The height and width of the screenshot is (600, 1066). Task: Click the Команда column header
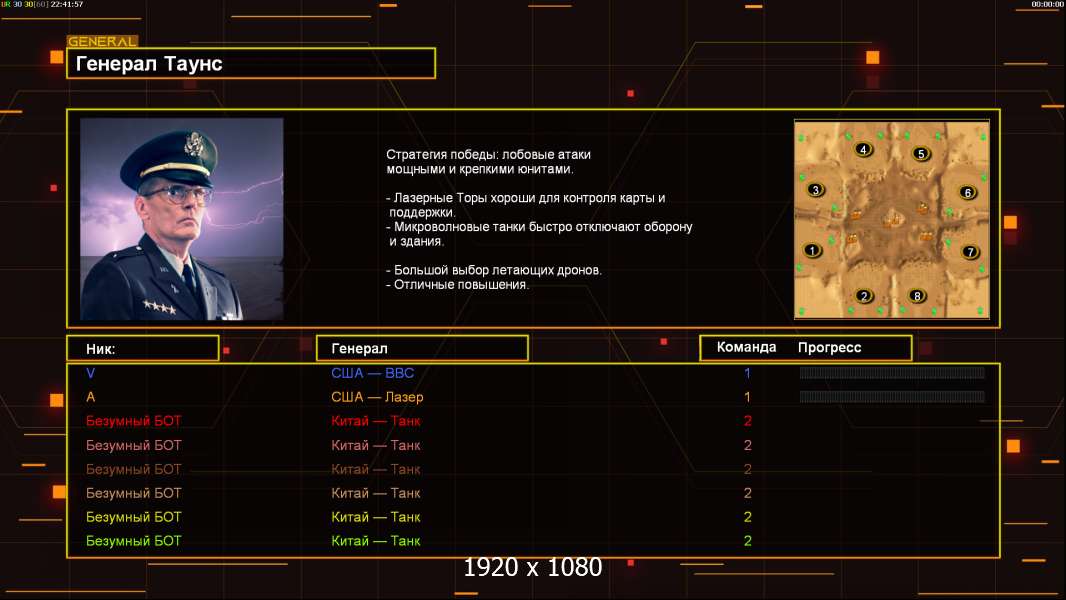(x=746, y=347)
